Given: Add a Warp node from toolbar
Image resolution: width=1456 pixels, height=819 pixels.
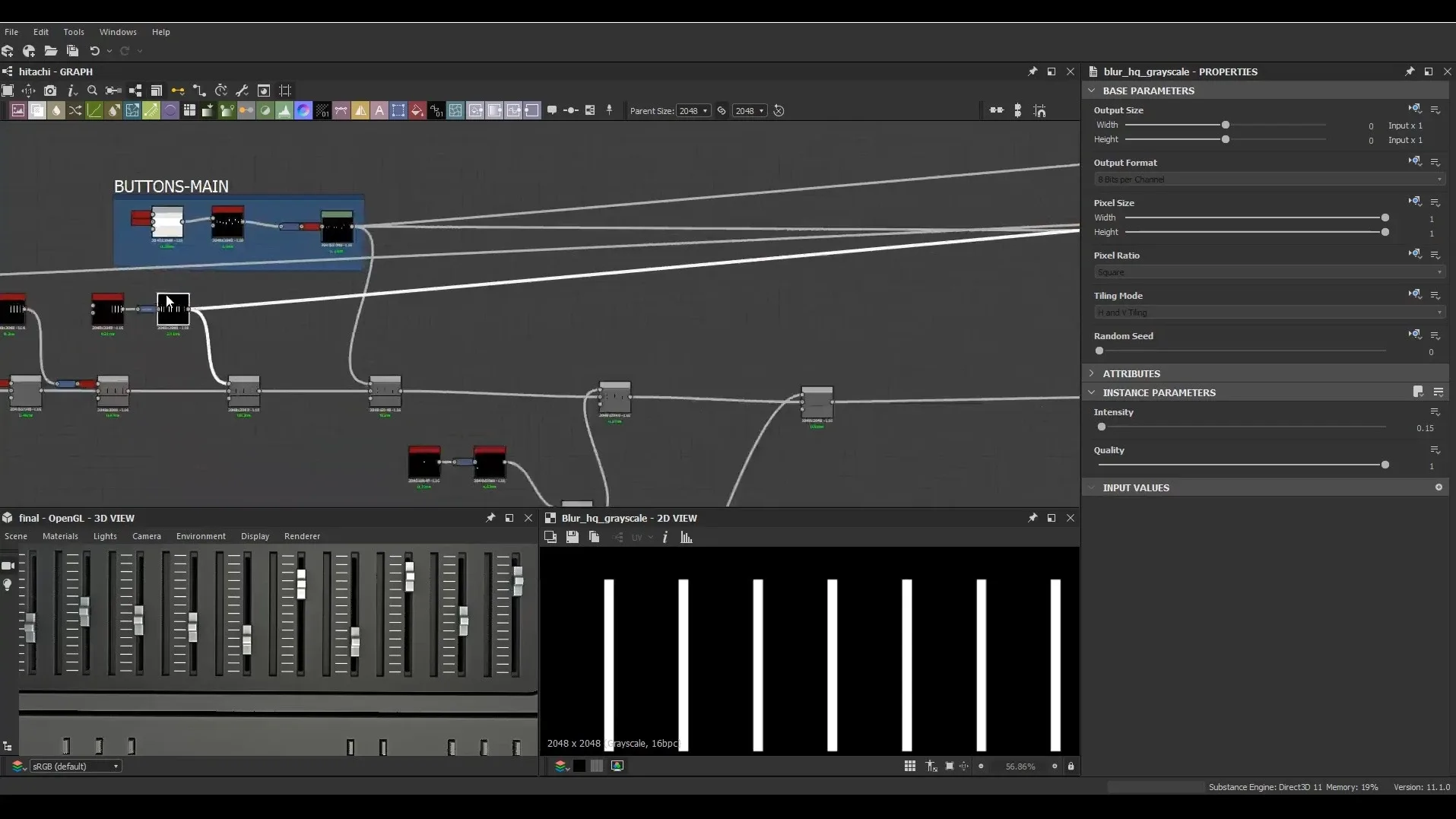Looking at the screenshot, I should 455,111.
